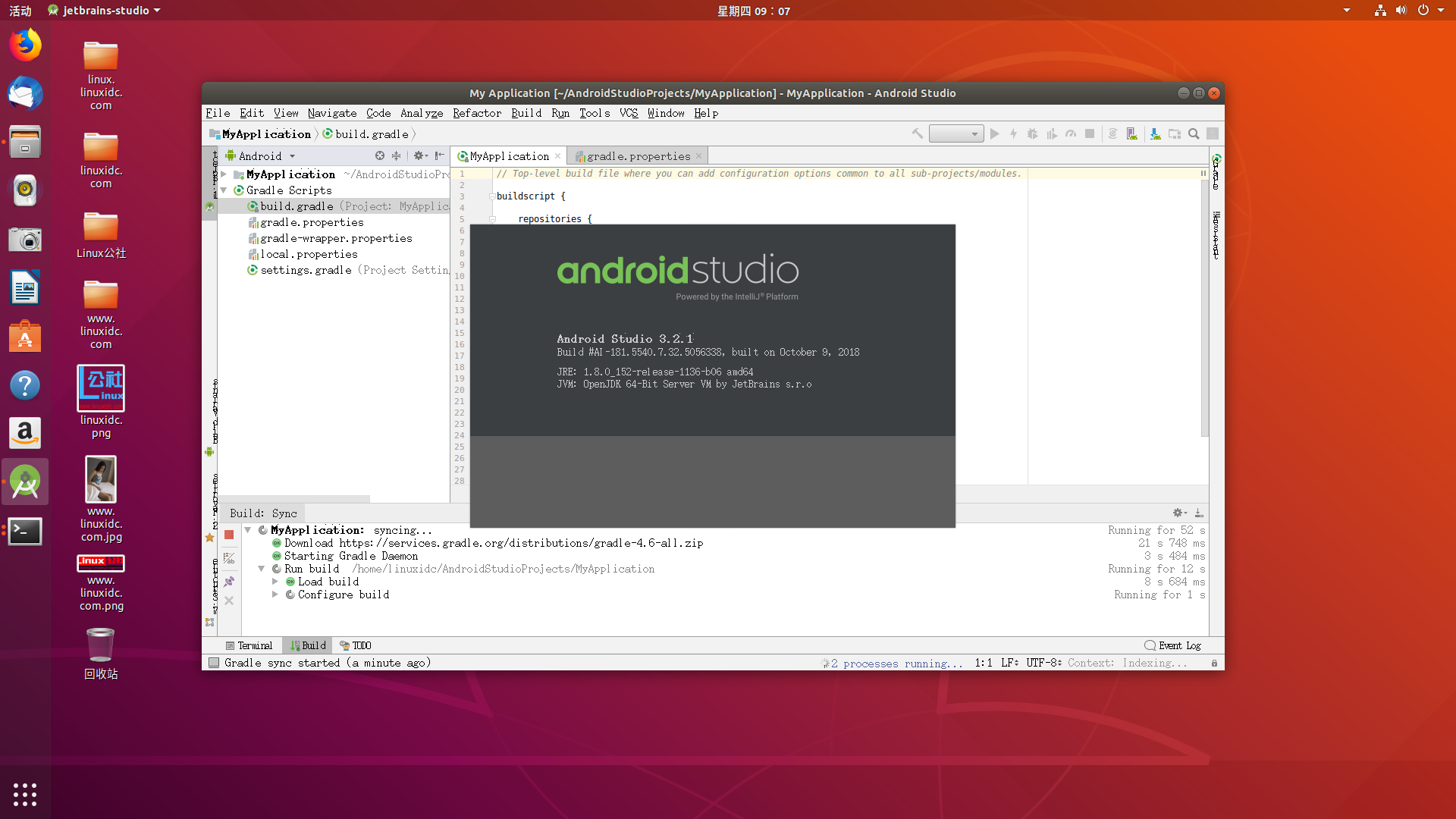Close the MyApplication editor tab
Screen dimensions: 1456x819
coord(557,156)
